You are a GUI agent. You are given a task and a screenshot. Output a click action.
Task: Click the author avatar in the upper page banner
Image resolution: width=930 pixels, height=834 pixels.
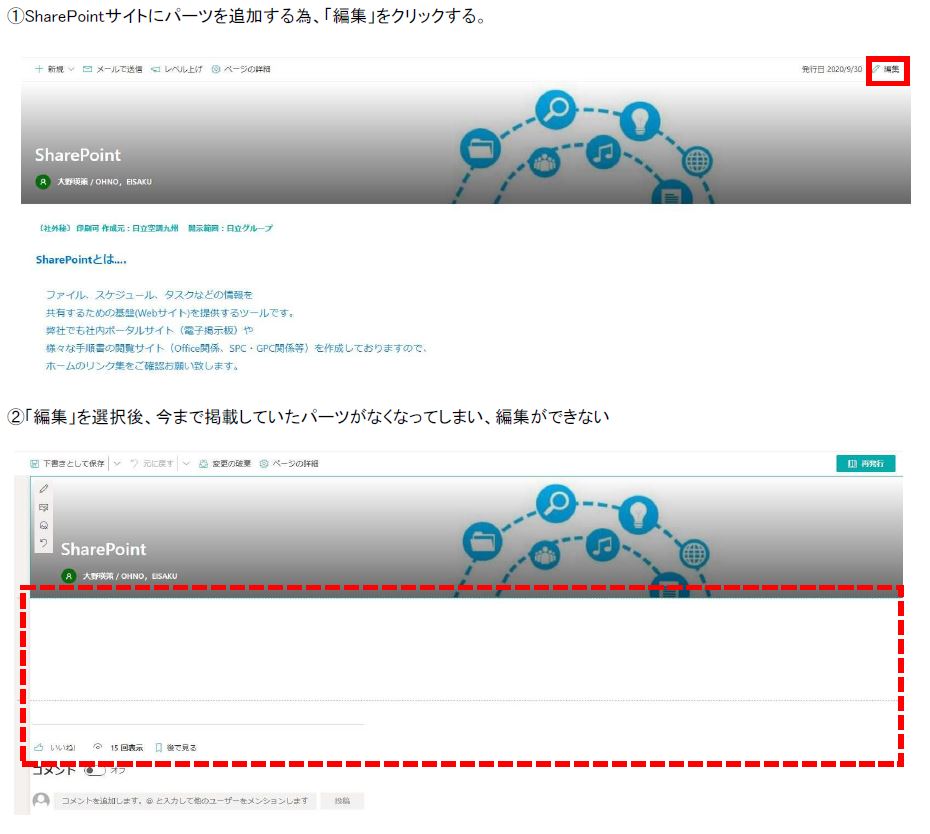tap(43, 182)
